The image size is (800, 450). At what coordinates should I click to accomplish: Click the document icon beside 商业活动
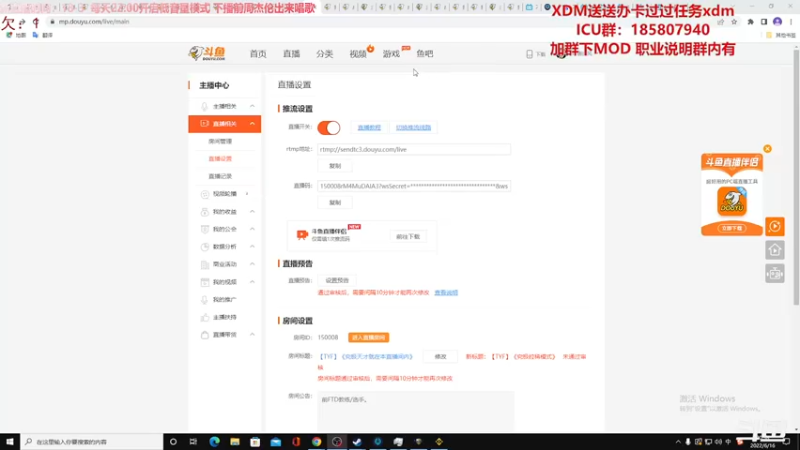coord(205,264)
